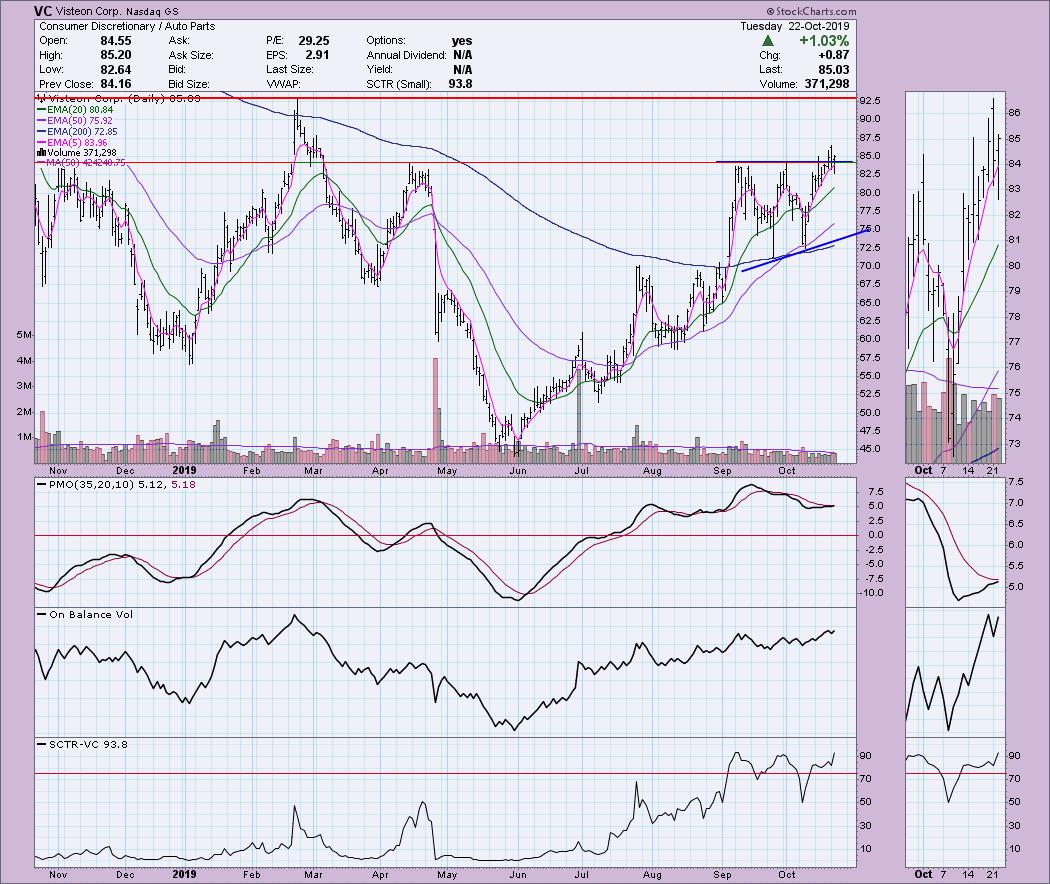Click the Options value yes
Screen dimensions: 1050x884
461,41
